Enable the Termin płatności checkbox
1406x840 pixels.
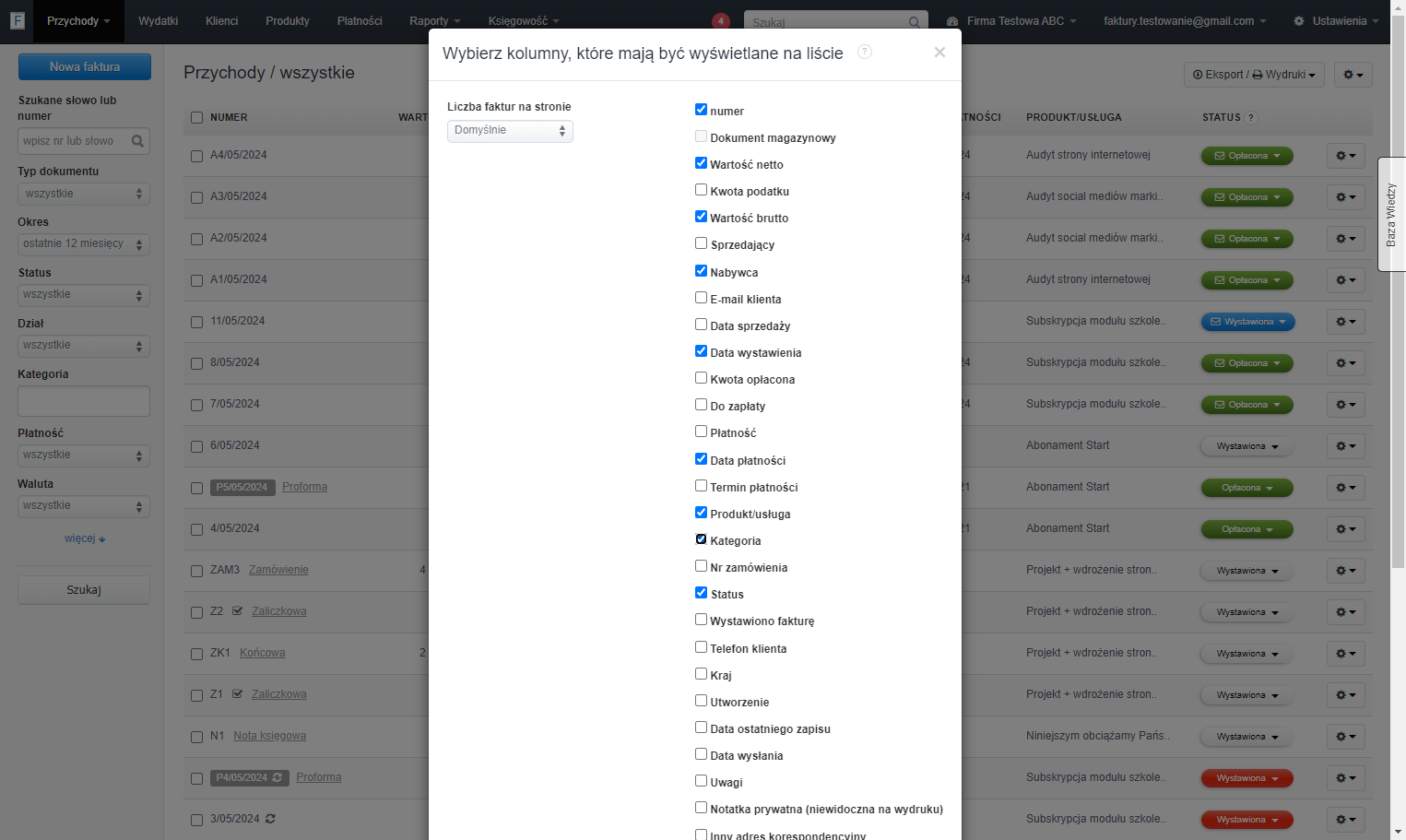(x=701, y=486)
